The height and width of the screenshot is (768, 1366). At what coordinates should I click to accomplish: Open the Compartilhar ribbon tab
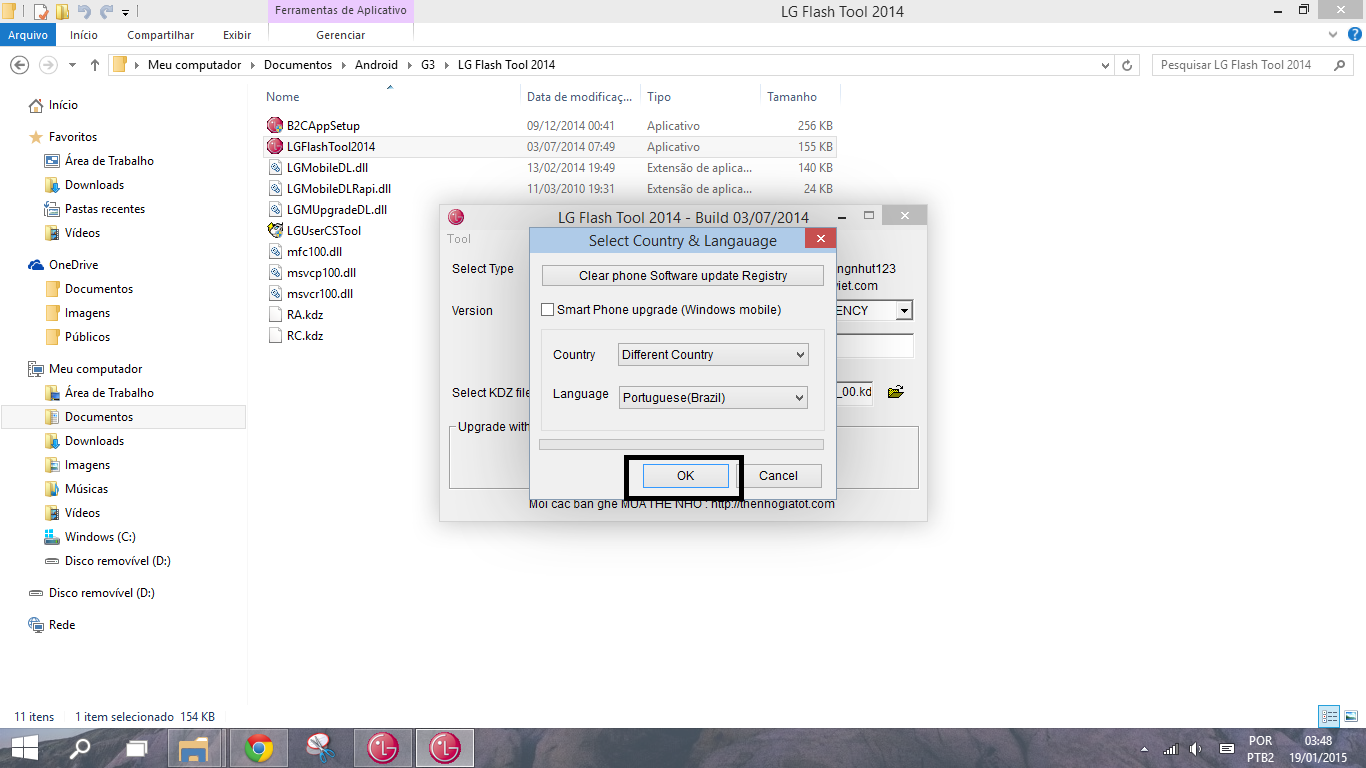tap(161, 35)
